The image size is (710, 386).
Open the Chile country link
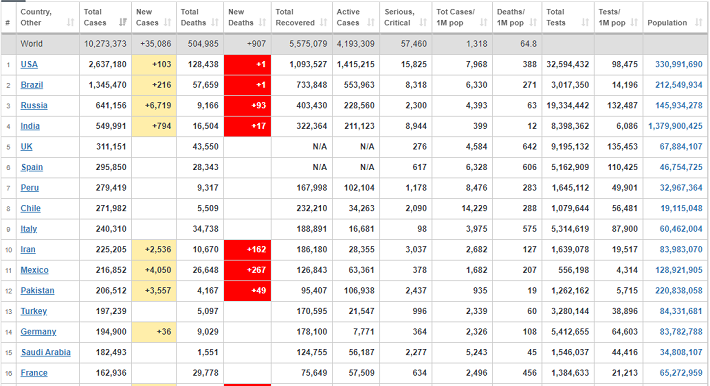(30, 208)
